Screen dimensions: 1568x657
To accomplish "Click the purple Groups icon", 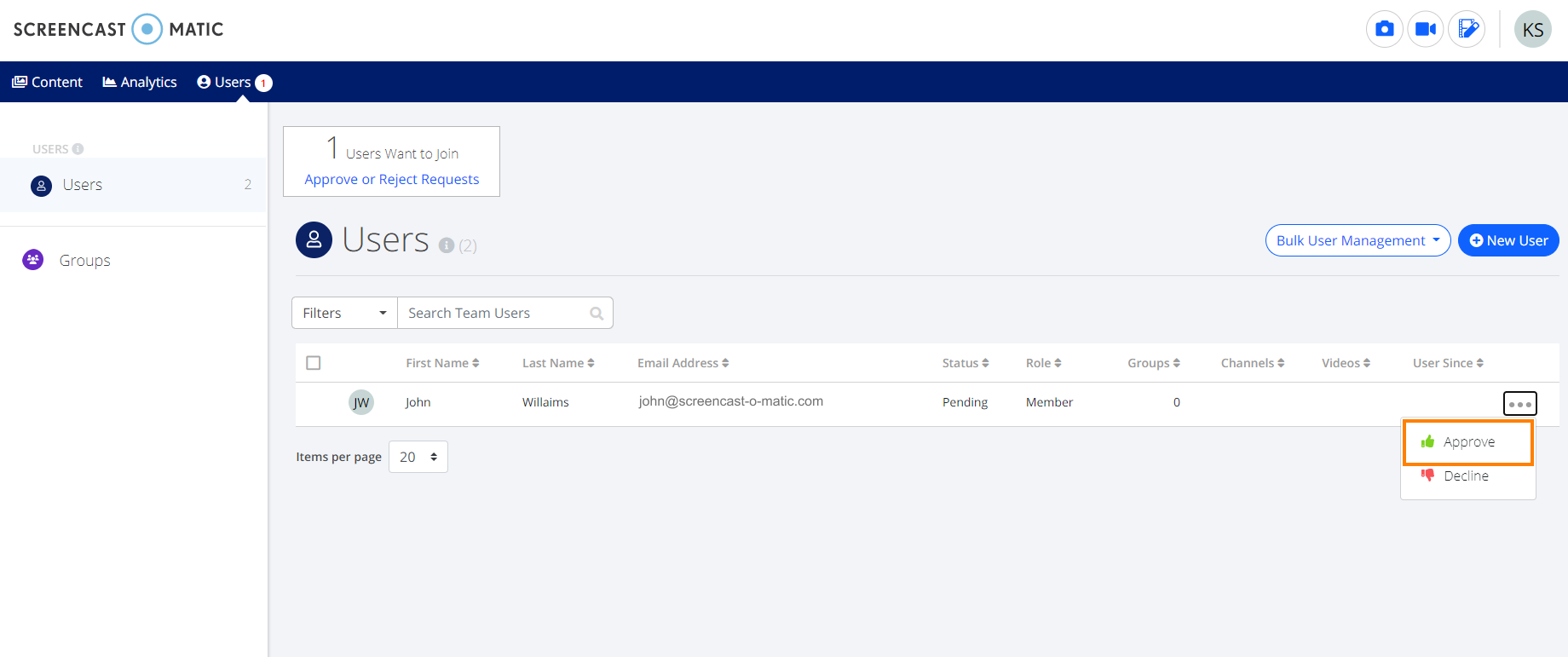I will pyautogui.click(x=33, y=260).
